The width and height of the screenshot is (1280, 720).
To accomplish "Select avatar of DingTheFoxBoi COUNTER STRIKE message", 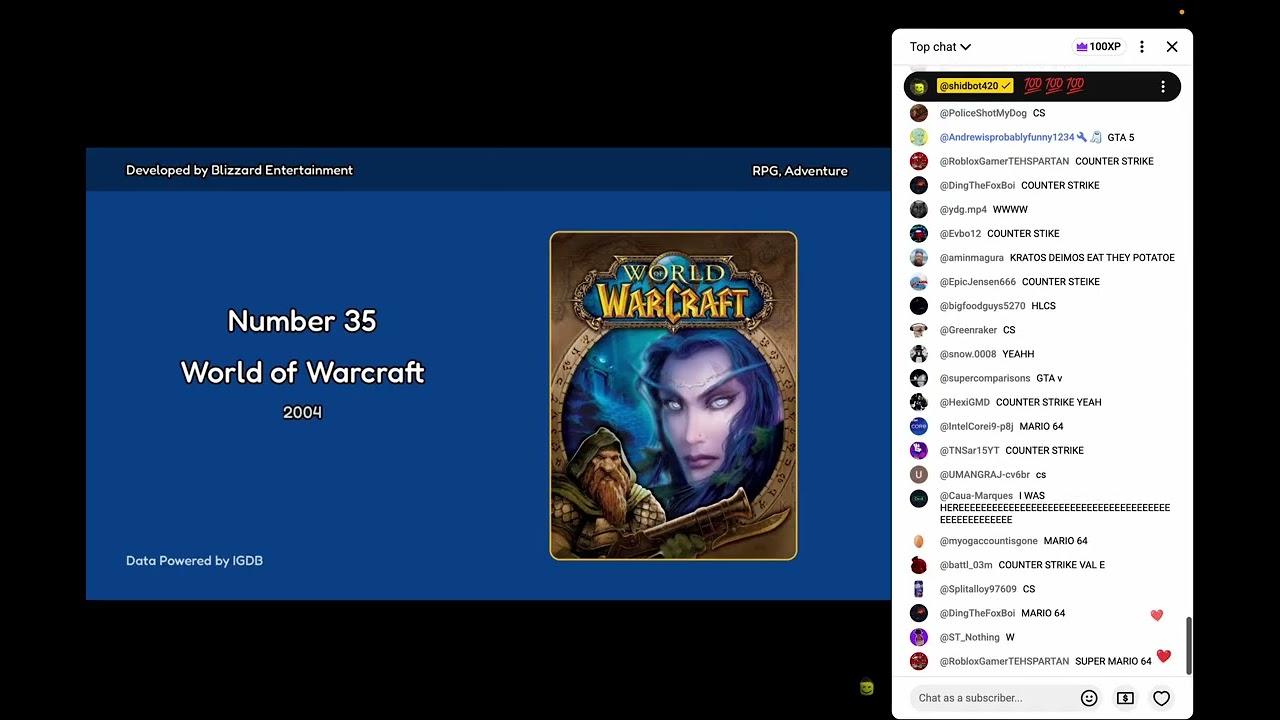I will 919,185.
